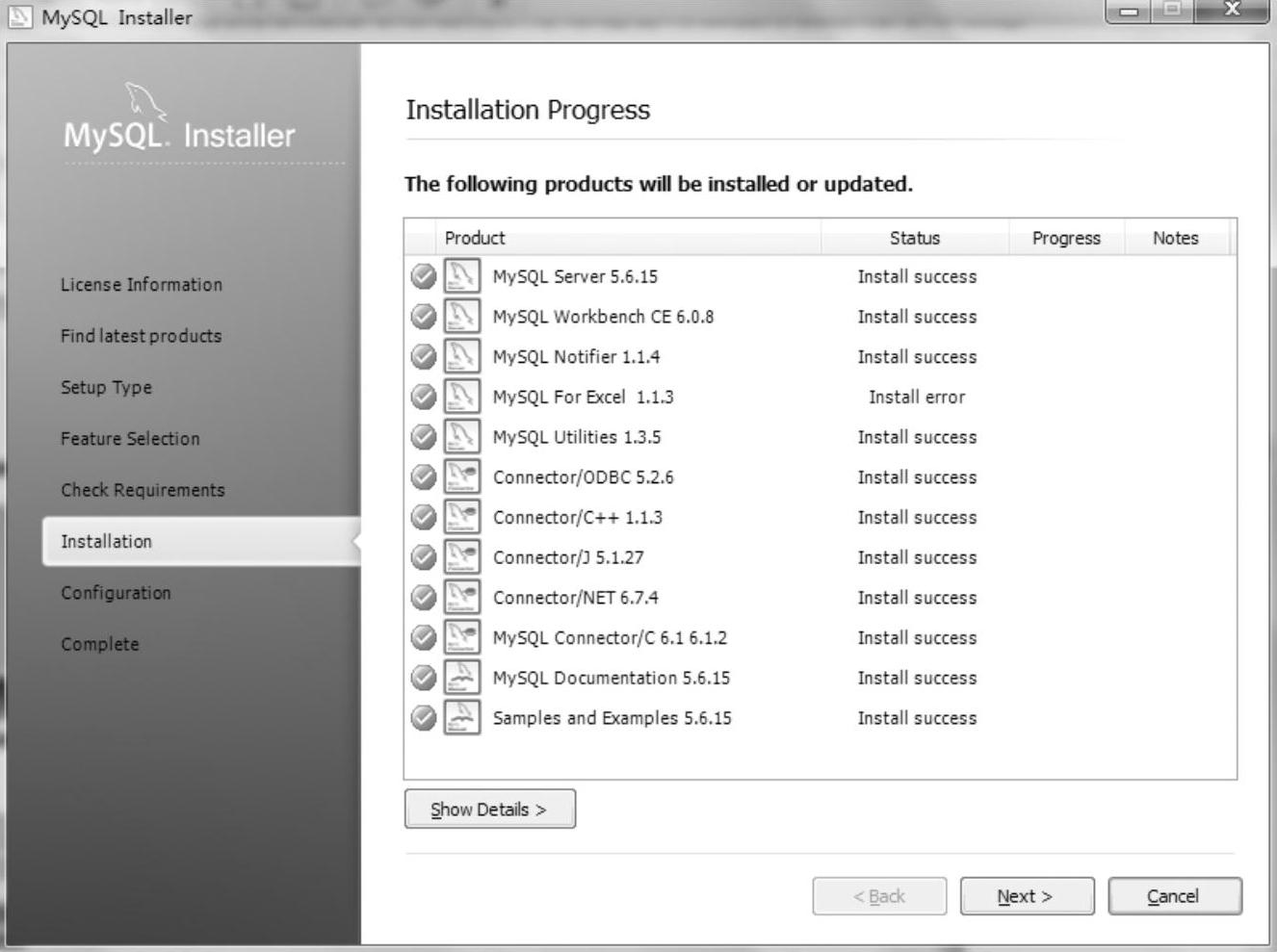This screenshot has height=952, width=1277.
Task: Click the status checkmark for Connector/C++ 1.1.3
Action: click(424, 517)
